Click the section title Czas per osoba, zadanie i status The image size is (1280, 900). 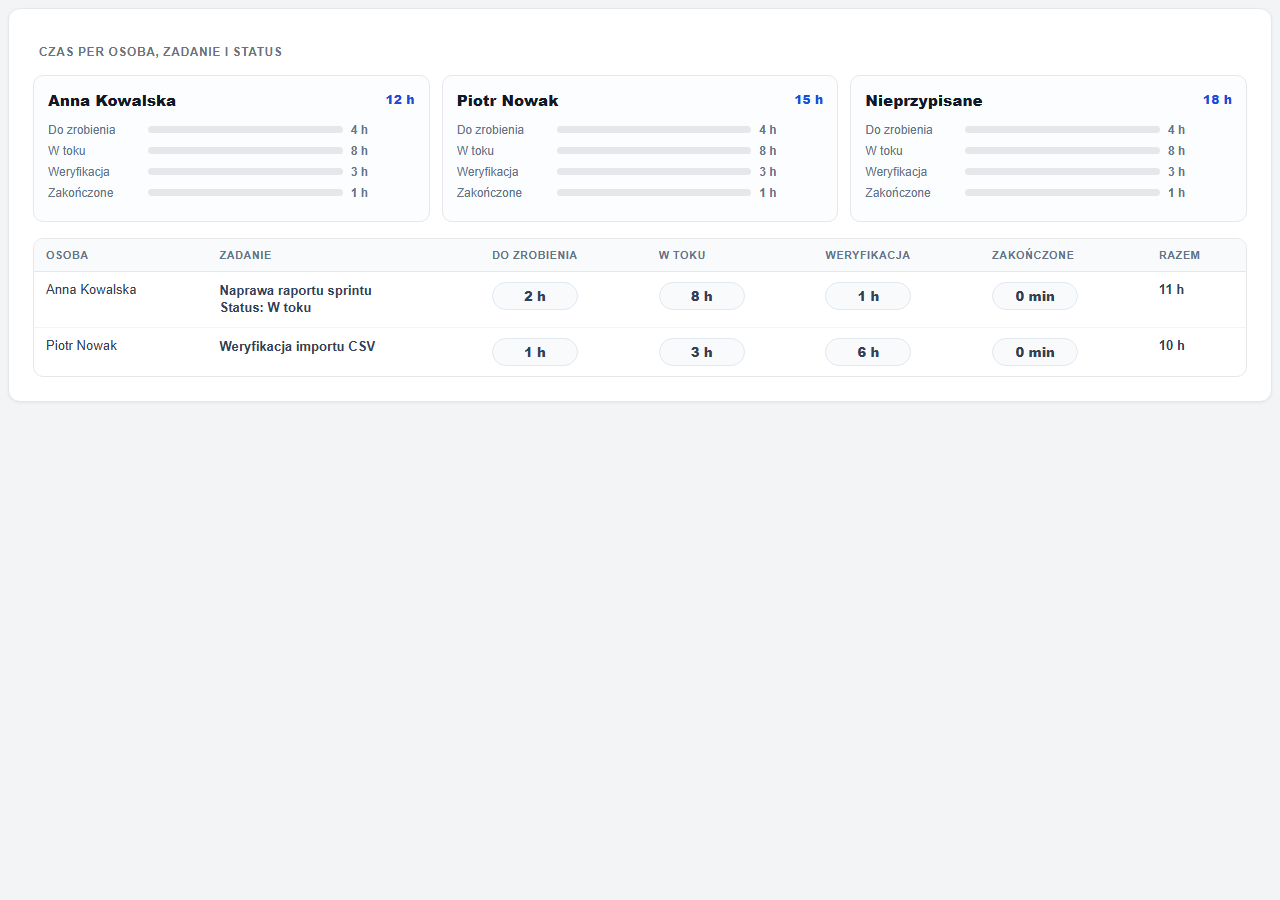(x=160, y=52)
